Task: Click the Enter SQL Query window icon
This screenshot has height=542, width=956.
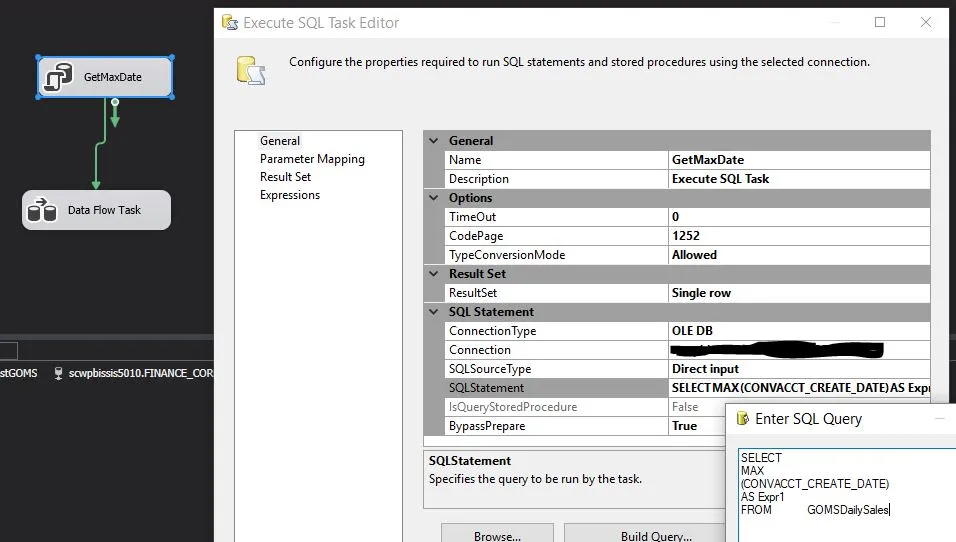Action: 742,418
